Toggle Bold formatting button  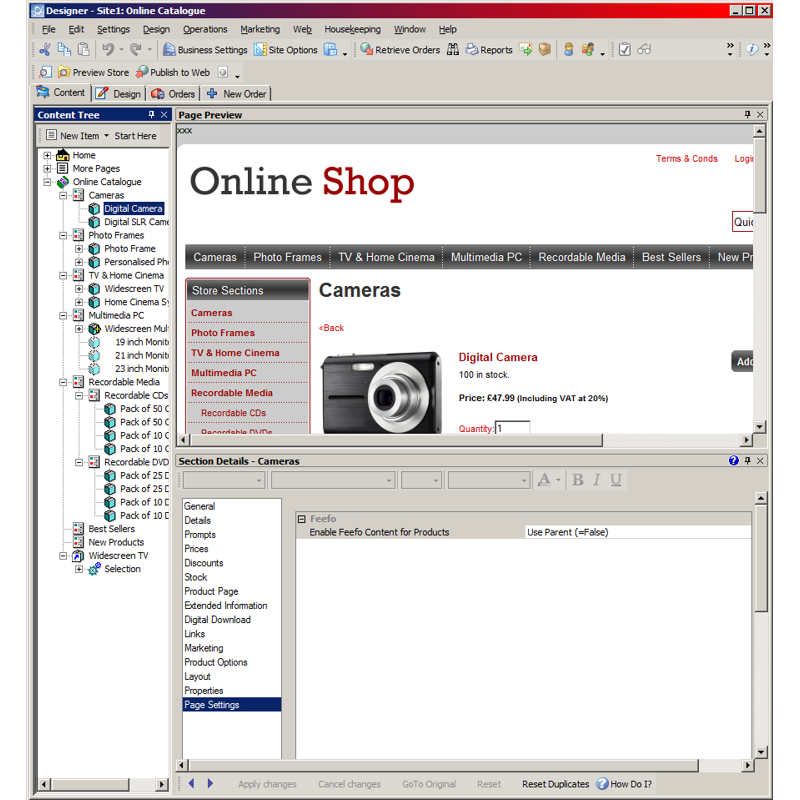tap(578, 480)
